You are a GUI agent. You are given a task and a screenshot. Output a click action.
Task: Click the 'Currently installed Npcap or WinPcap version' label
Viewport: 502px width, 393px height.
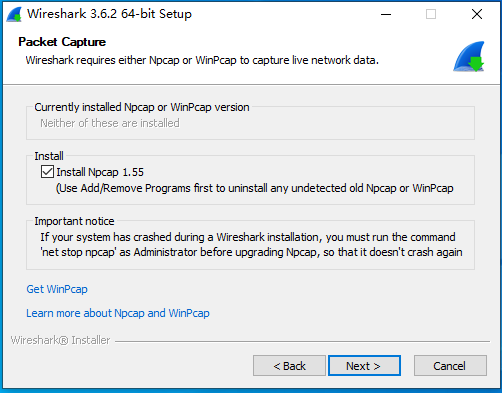(142, 107)
